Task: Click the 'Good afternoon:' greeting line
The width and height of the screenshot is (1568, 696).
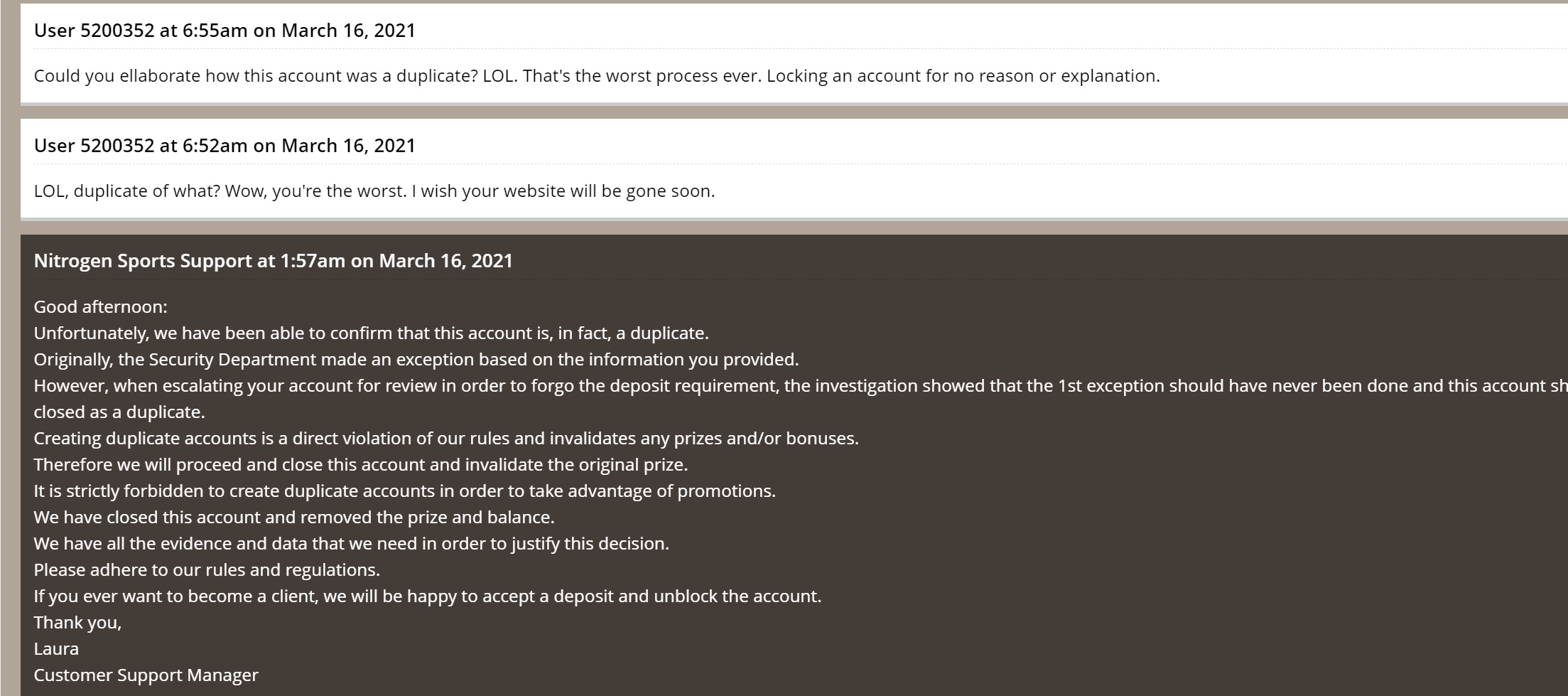Action: tap(101, 307)
